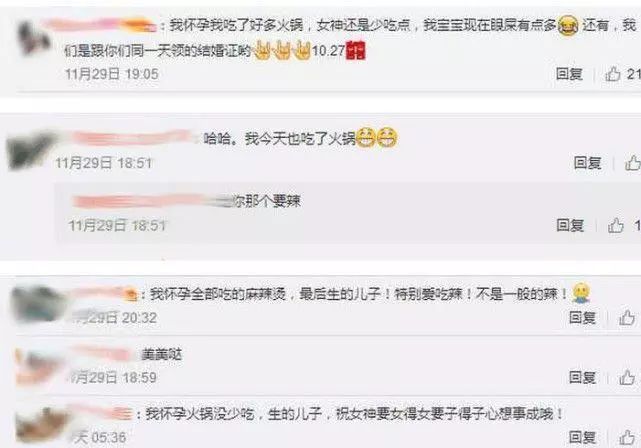Like the comment about eating hotpot today
The image size is (641, 448).
633,163
